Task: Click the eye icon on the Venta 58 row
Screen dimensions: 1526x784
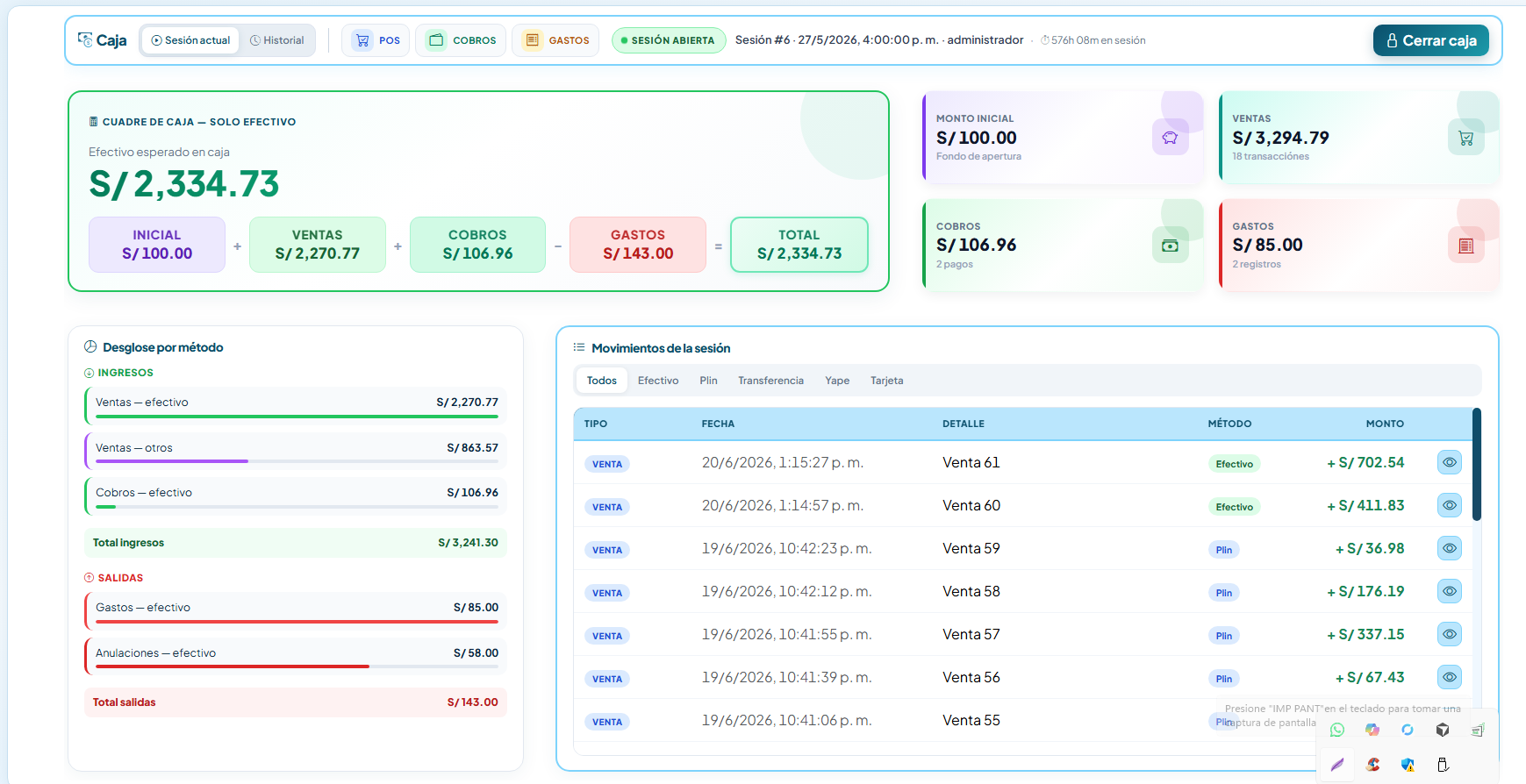Action: (1450, 591)
